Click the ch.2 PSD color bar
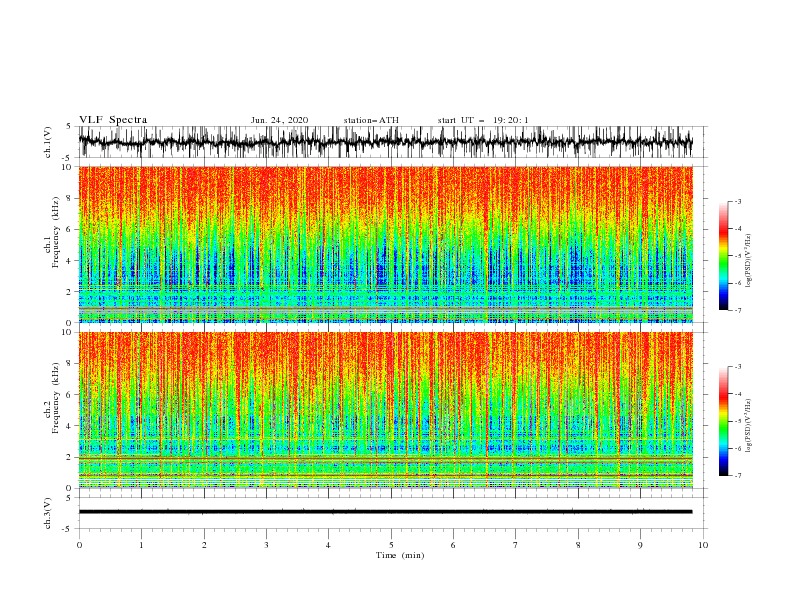 click(723, 421)
